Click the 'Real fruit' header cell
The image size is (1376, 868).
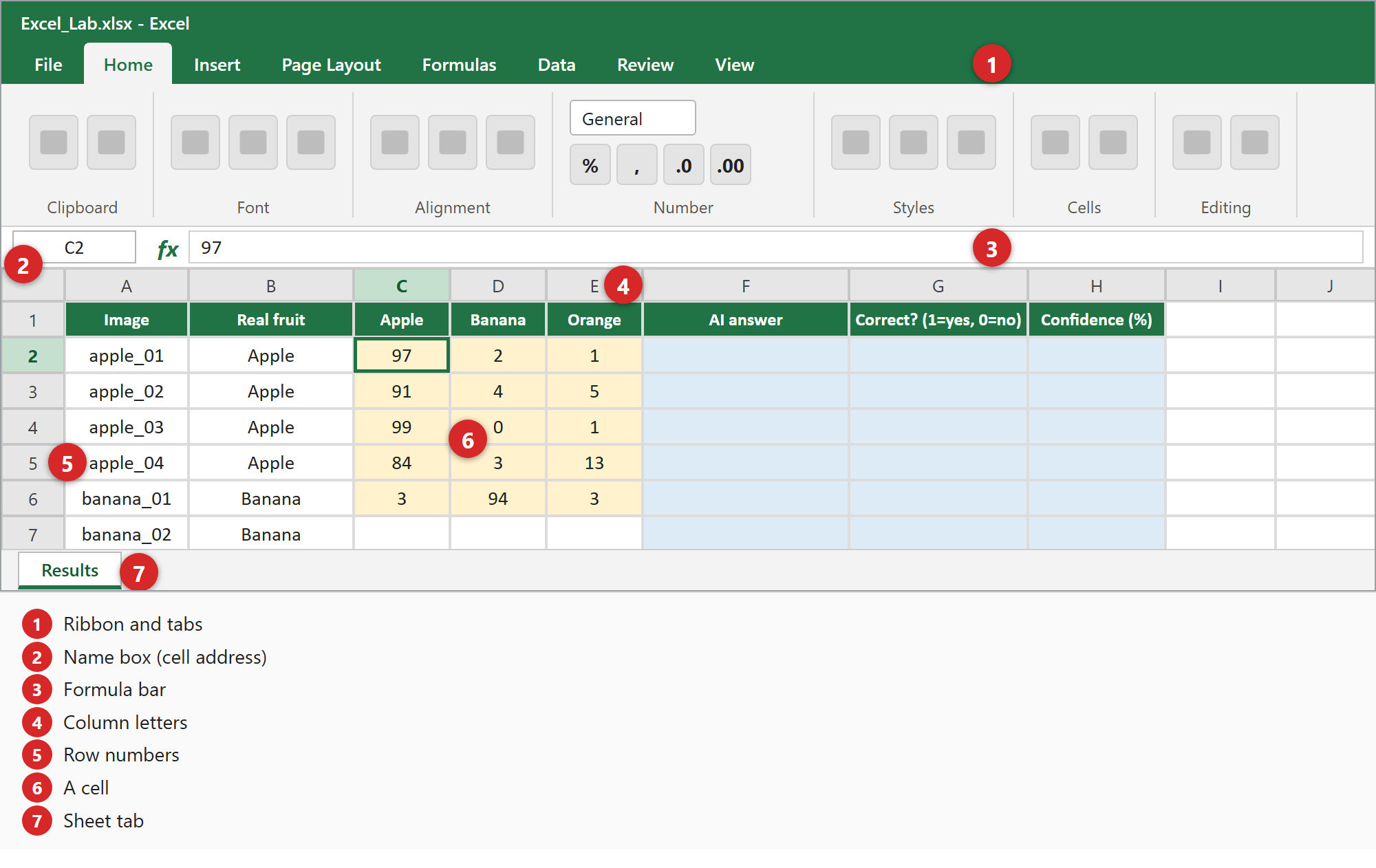[x=271, y=320]
